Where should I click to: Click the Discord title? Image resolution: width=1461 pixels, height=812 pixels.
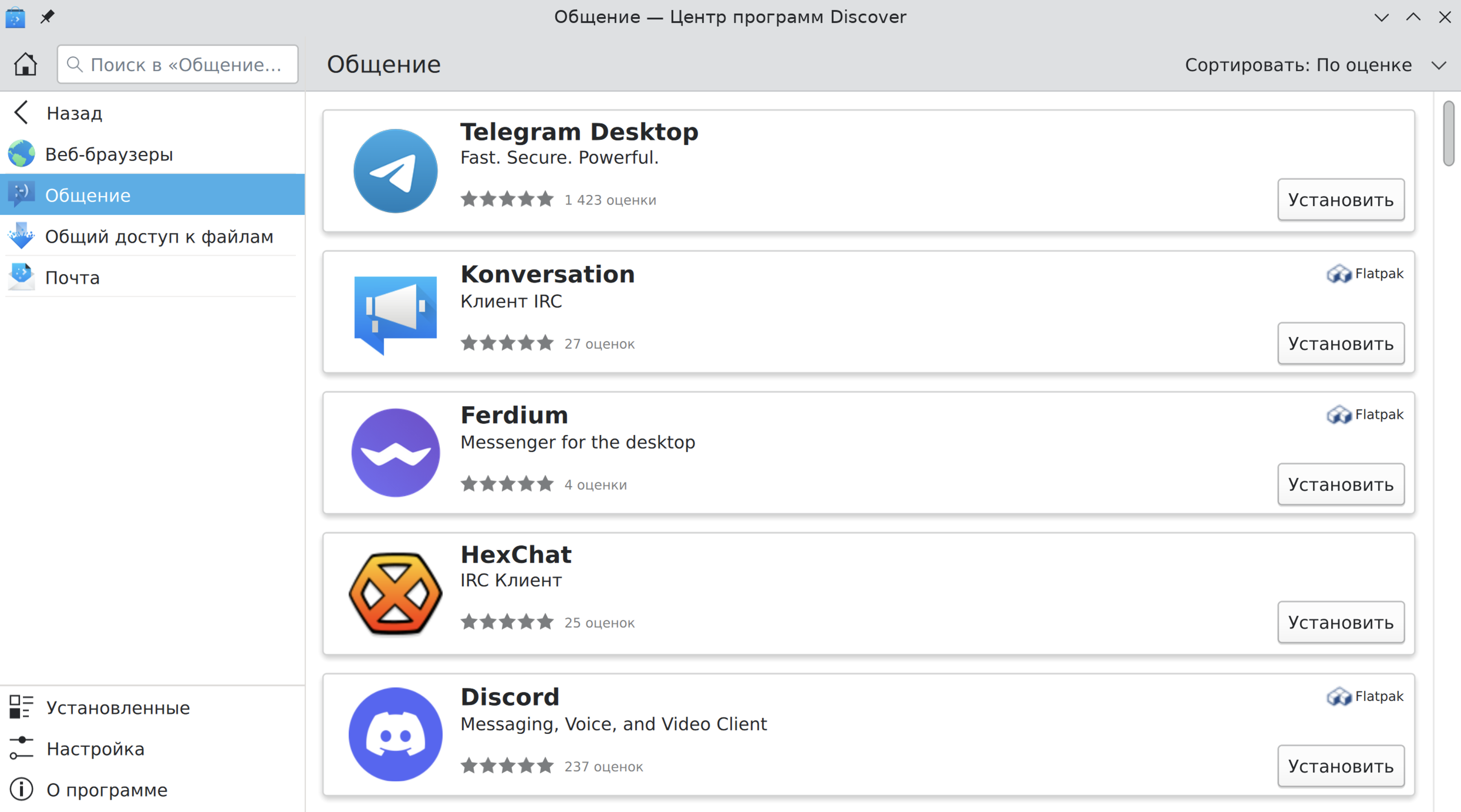click(x=509, y=696)
